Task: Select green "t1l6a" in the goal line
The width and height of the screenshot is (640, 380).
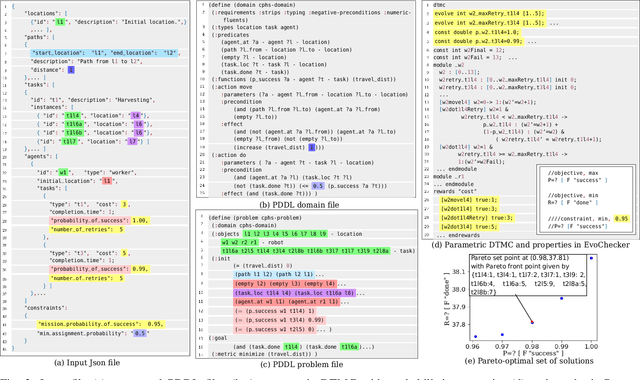Action: pyautogui.click(x=349, y=347)
